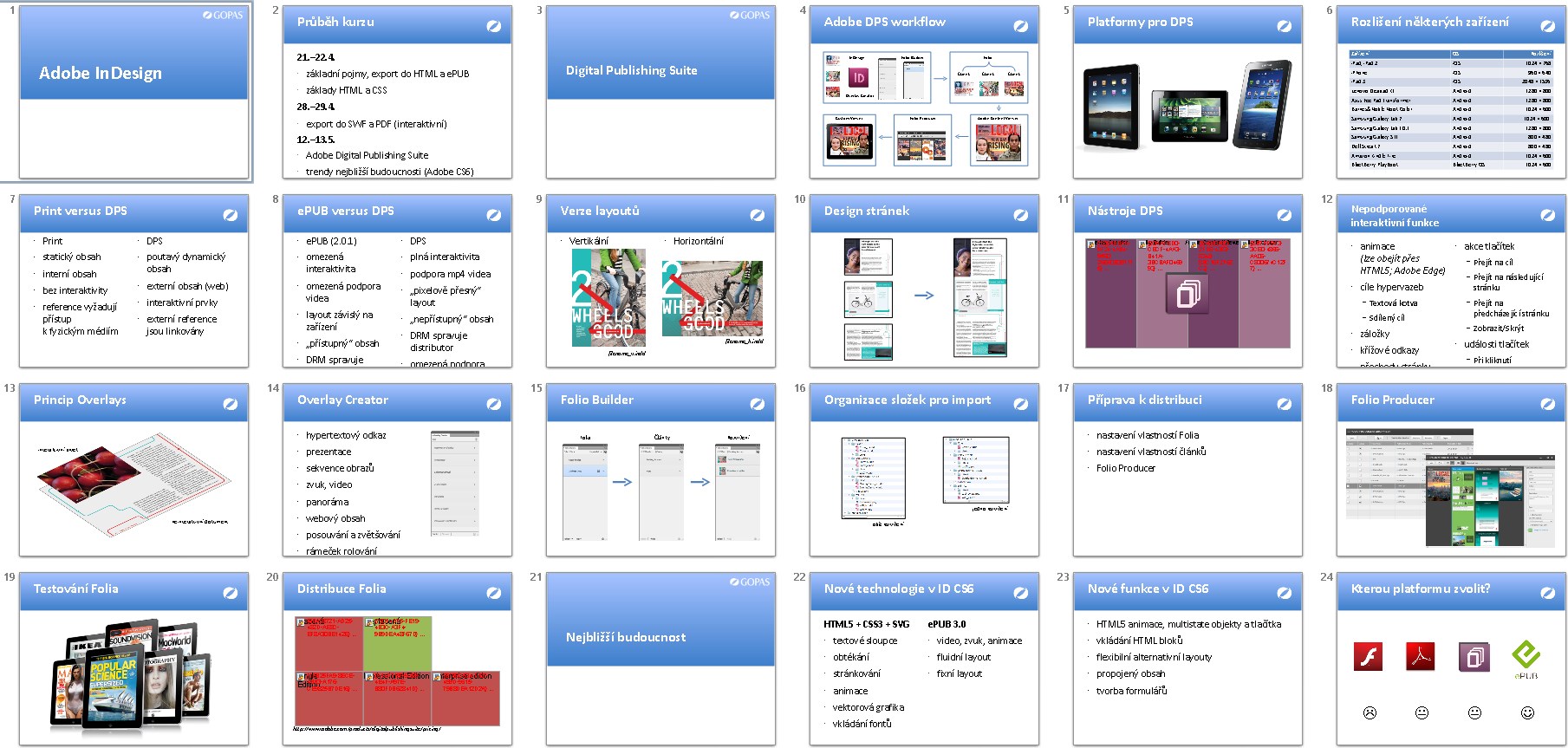Click the round logo in the Overlay Creator header
The height and width of the screenshot is (748, 1568).
coord(493,404)
